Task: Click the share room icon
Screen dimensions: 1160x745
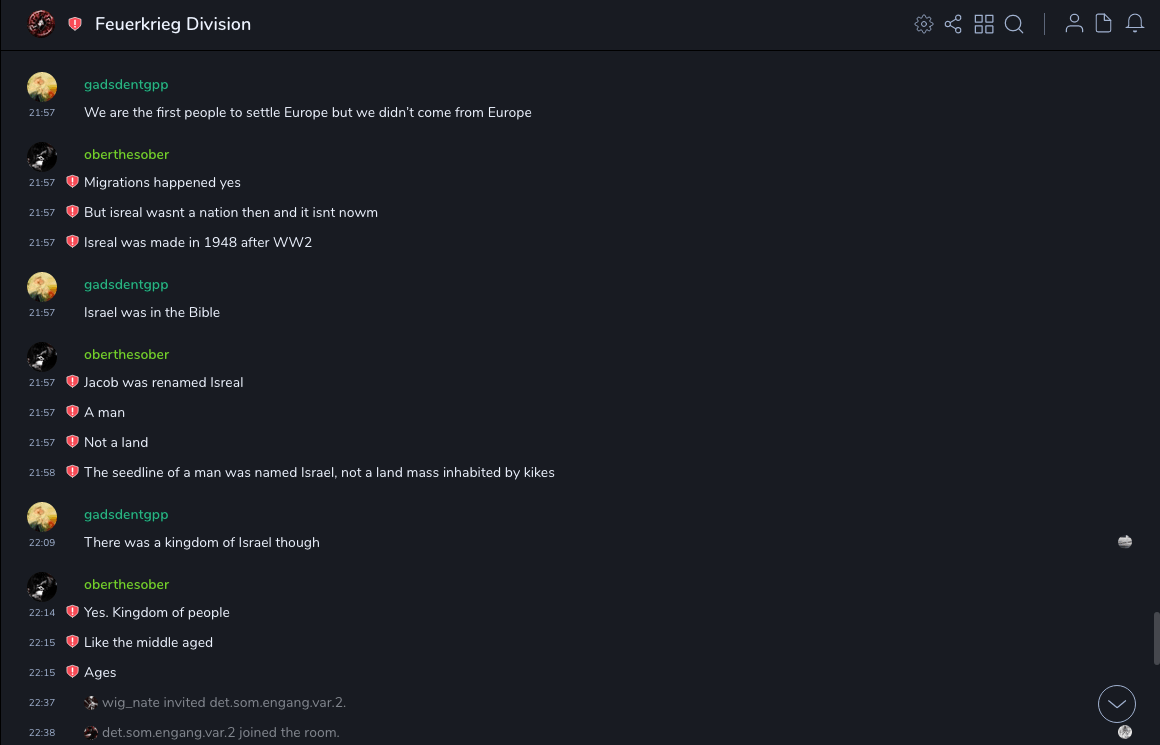Action: 953,24
